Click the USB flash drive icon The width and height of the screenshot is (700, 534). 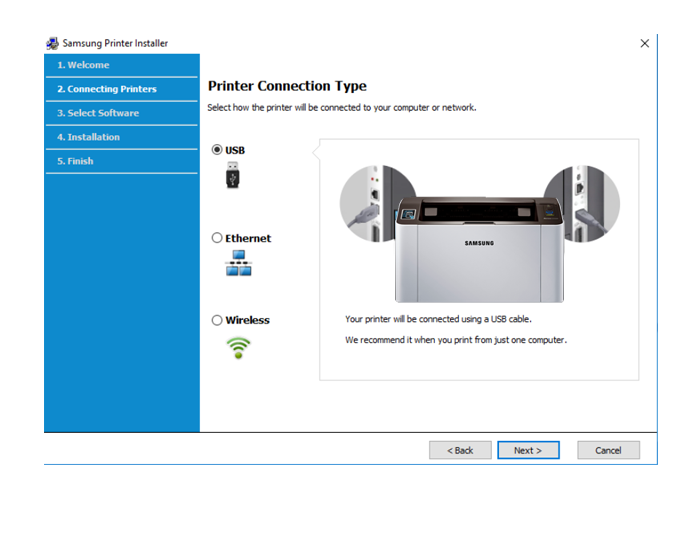(233, 175)
